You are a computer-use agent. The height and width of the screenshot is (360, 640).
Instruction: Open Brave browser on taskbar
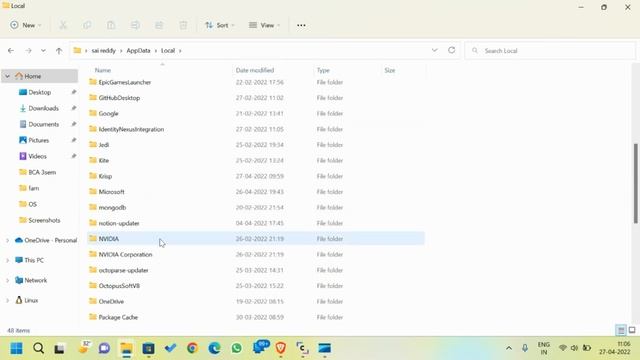pyautogui.click(x=280, y=349)
